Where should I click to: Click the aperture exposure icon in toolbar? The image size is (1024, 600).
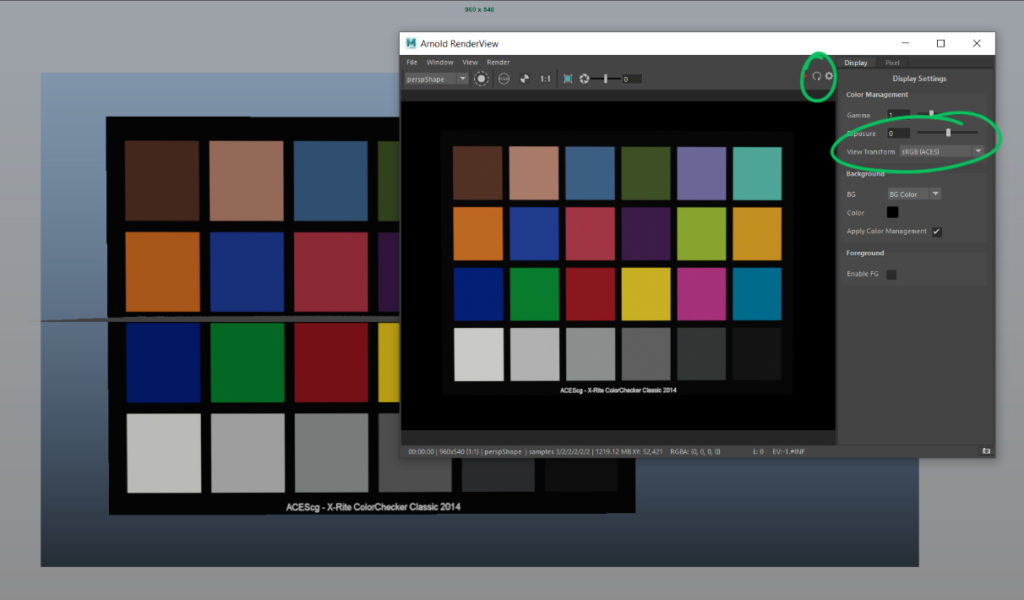tap(584, 79)
